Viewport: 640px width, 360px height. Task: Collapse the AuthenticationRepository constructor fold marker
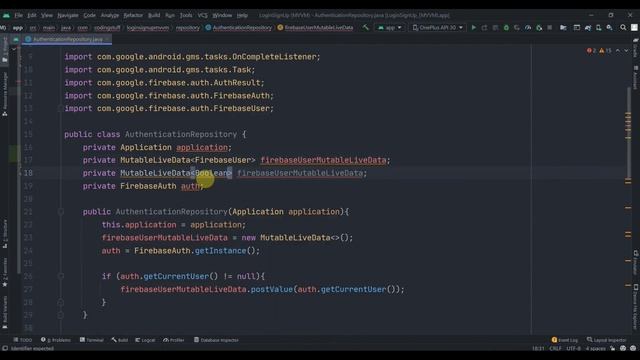point(60,211)
